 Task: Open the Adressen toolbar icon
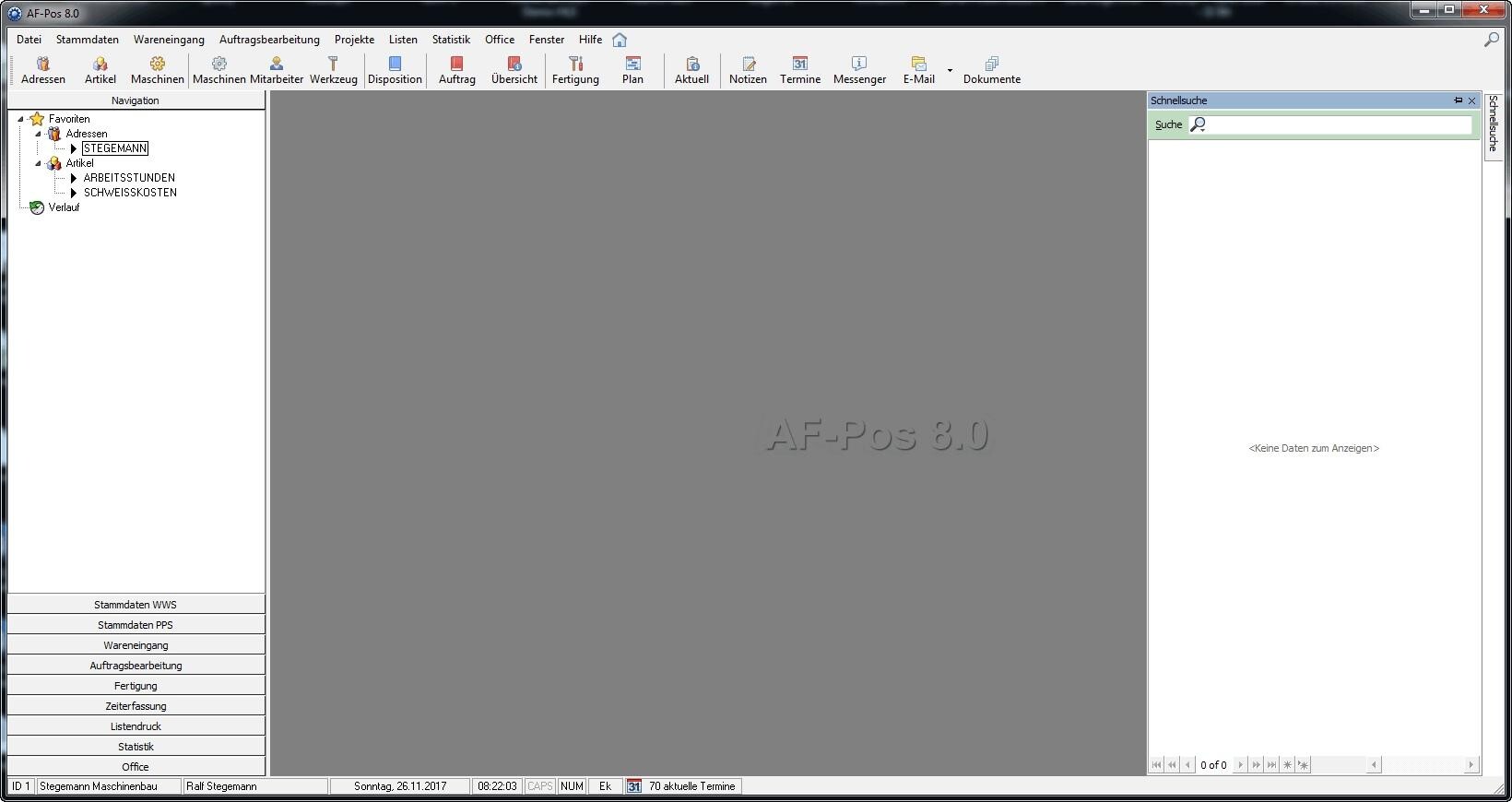tap(43, 70)
